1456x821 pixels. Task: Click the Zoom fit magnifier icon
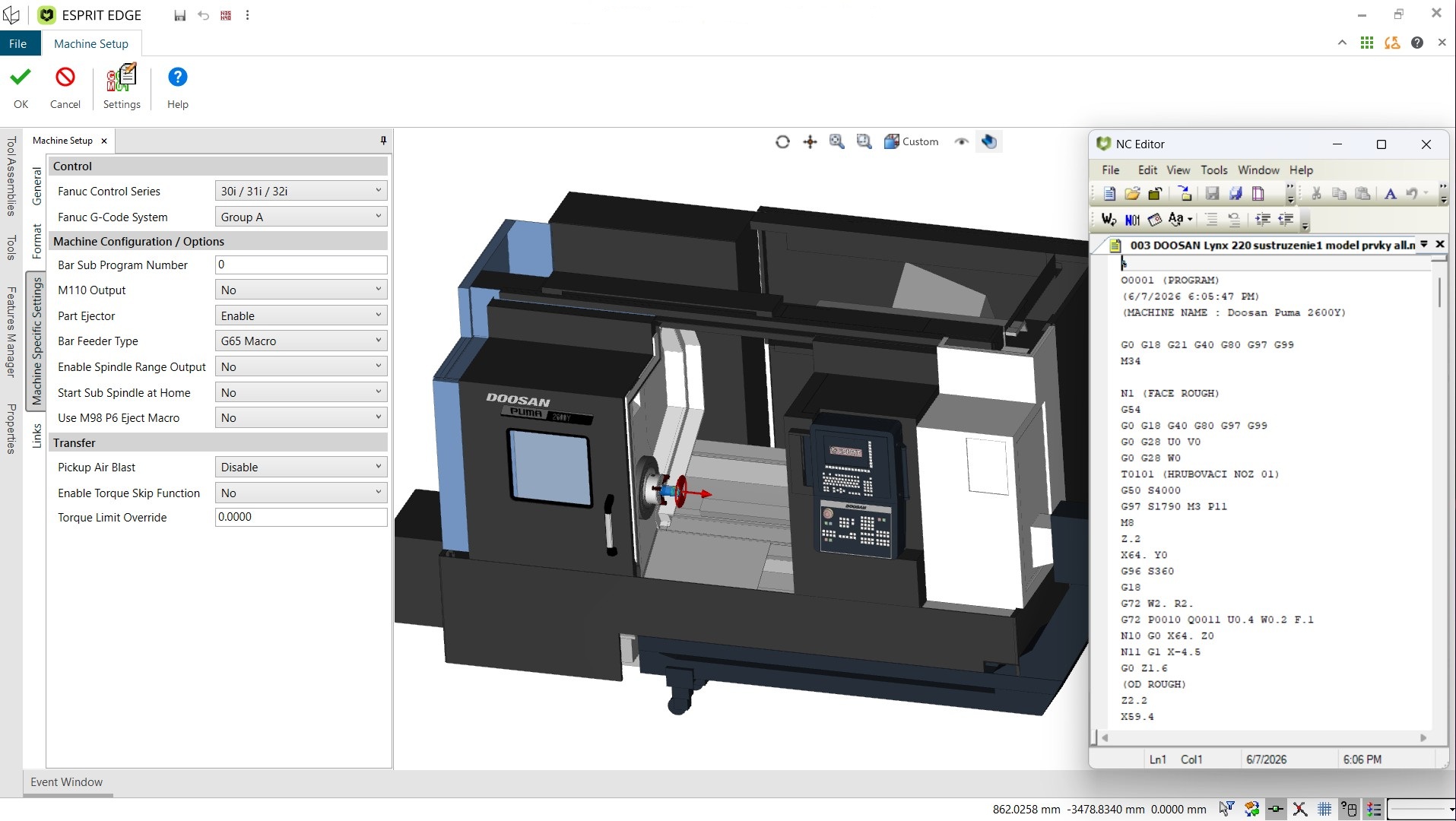click(836, 141)
